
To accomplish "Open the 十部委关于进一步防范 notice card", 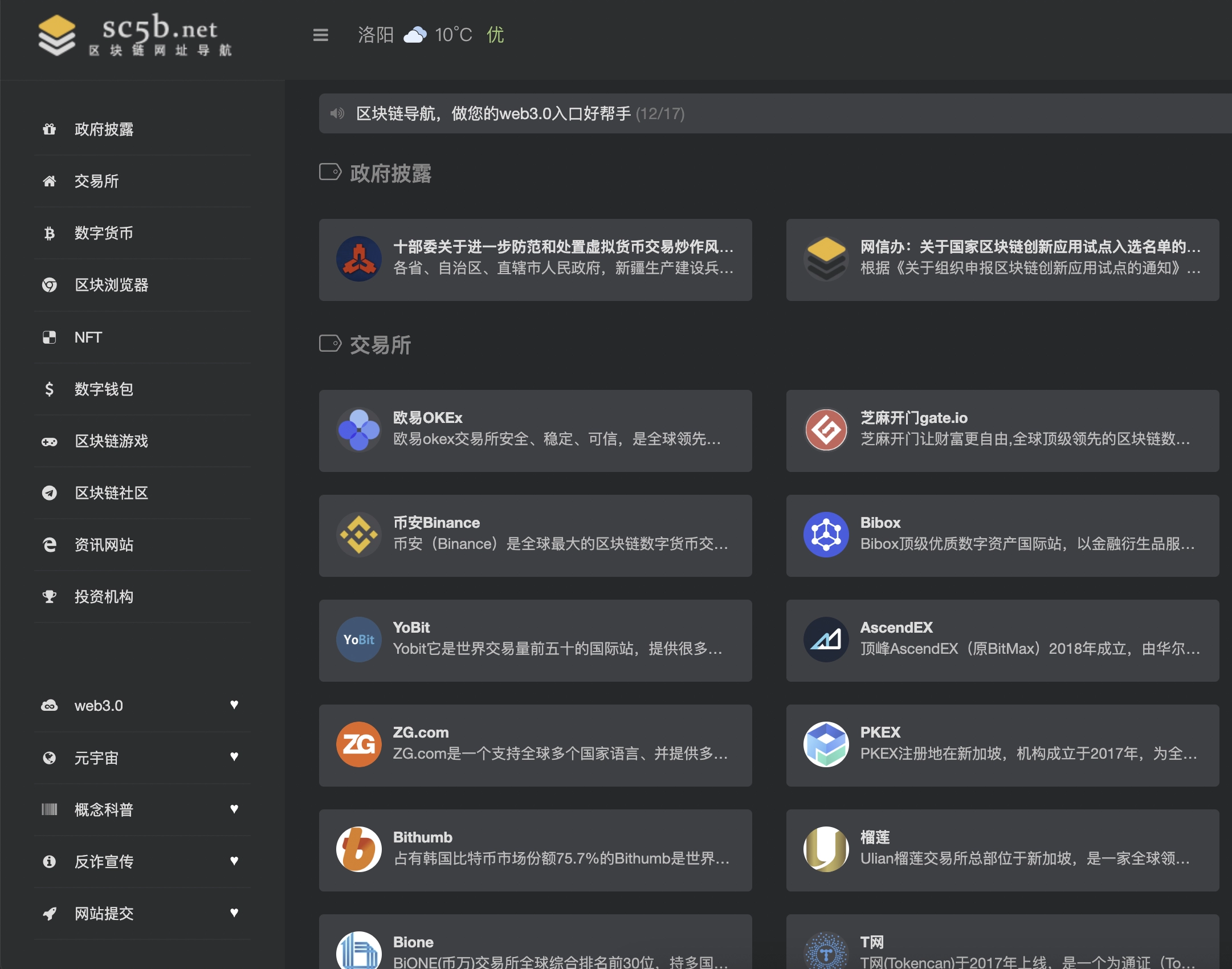I will (536, 260).
